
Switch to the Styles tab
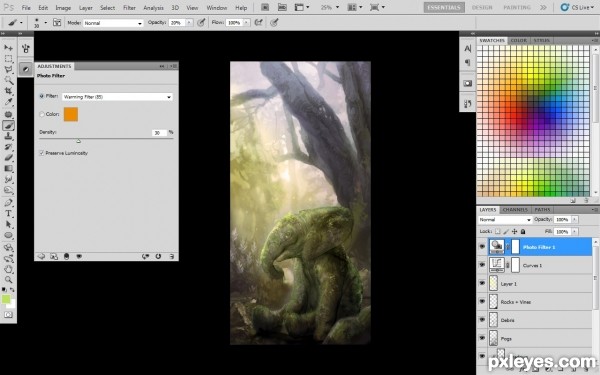coord(541,40)
